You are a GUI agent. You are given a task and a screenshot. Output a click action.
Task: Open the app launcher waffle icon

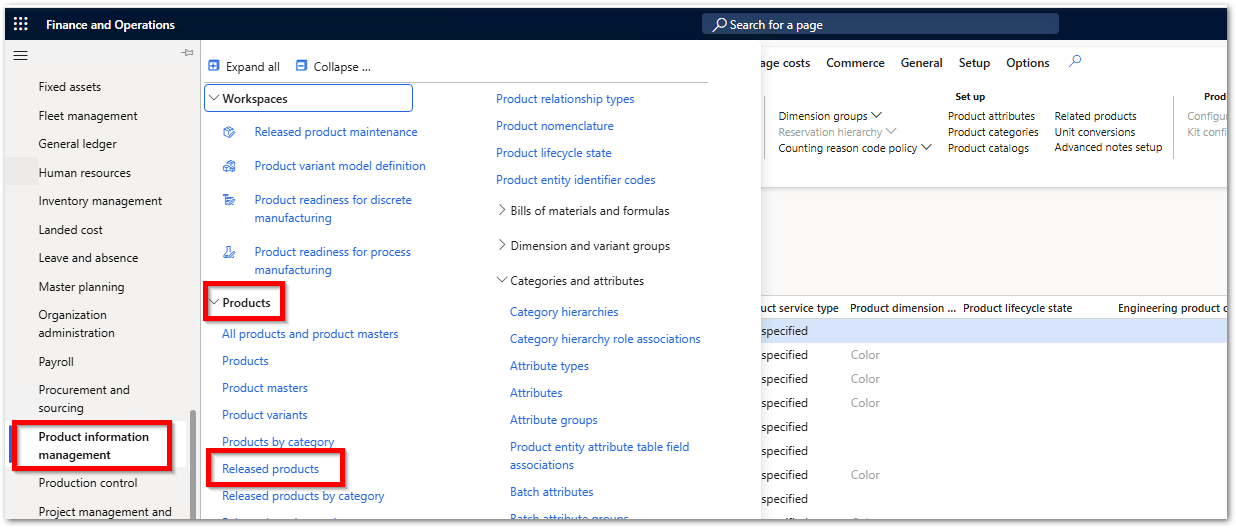(21, 24)
